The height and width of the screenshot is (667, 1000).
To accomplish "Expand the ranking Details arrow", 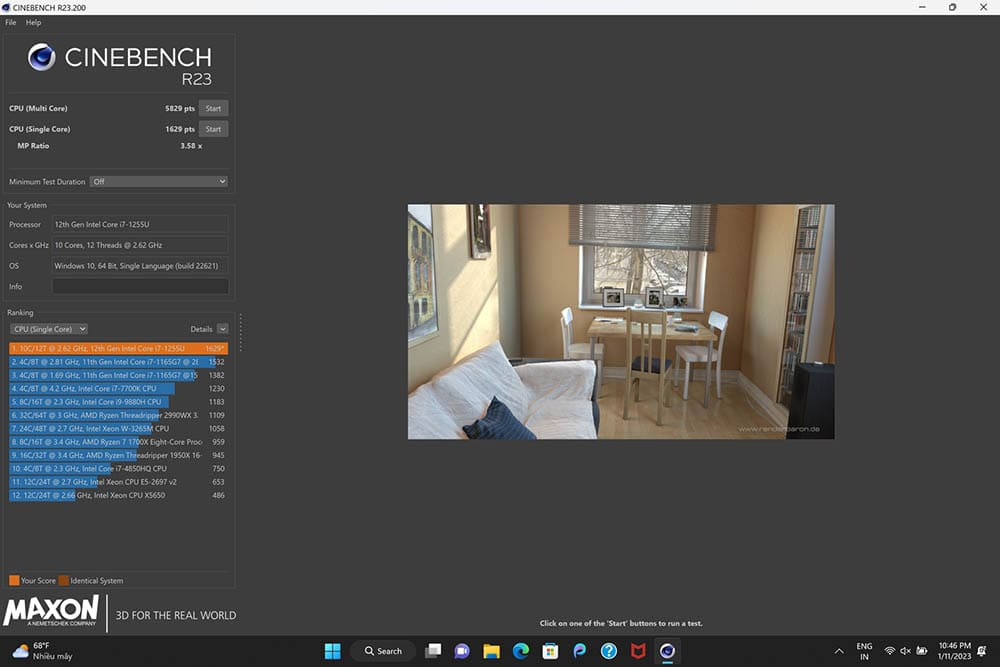I will (x=222, y=329).
